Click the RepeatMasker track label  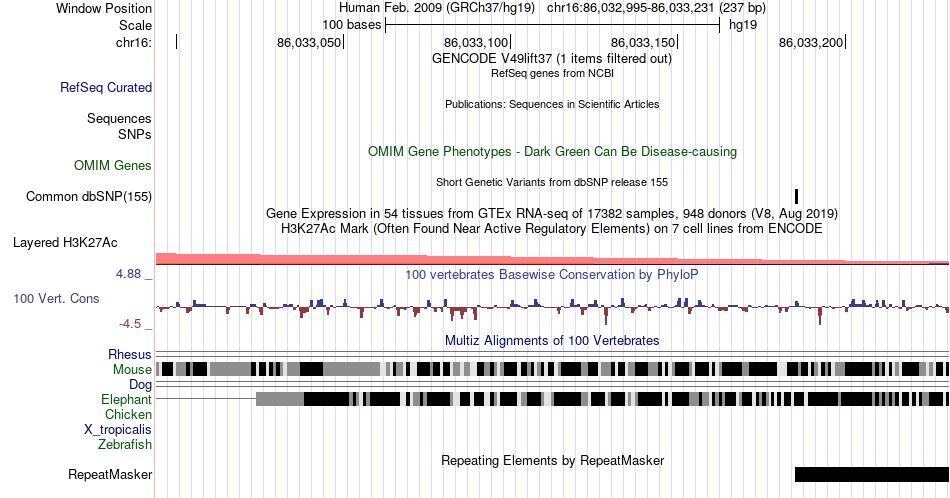(x=110, y=474)
